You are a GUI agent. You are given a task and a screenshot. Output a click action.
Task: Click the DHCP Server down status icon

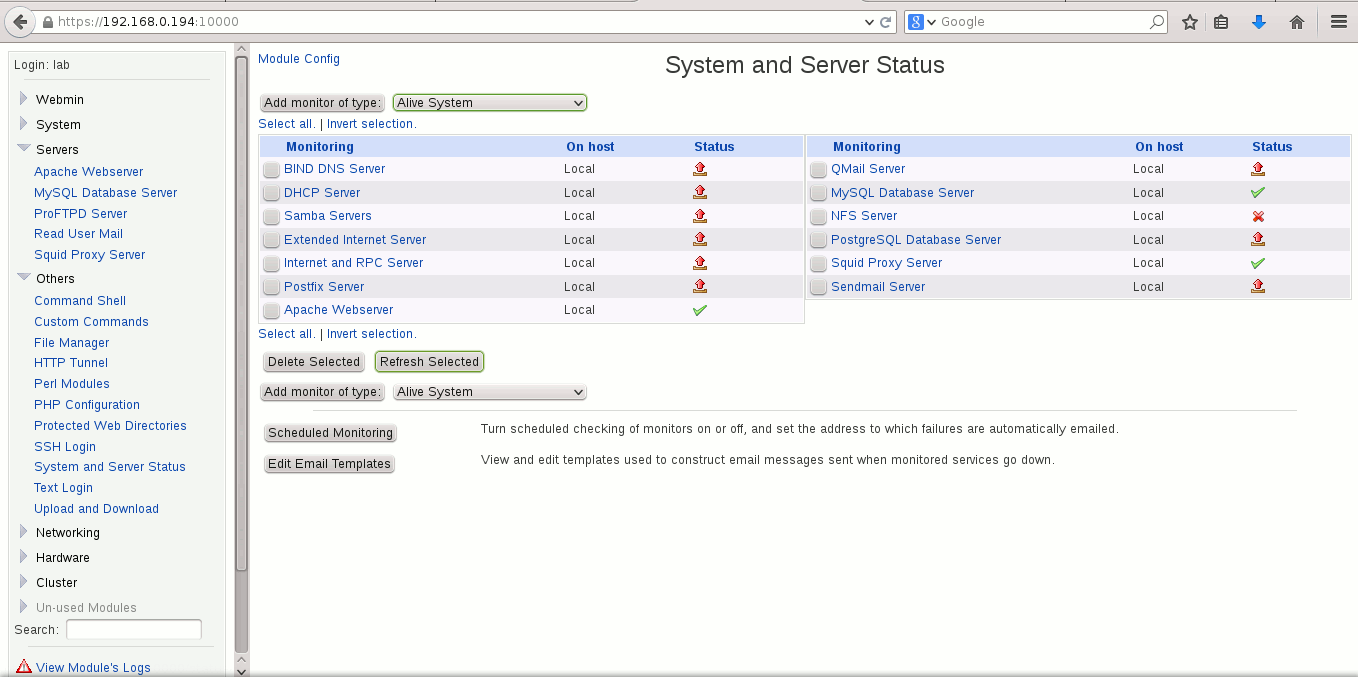tap(700, 192)
